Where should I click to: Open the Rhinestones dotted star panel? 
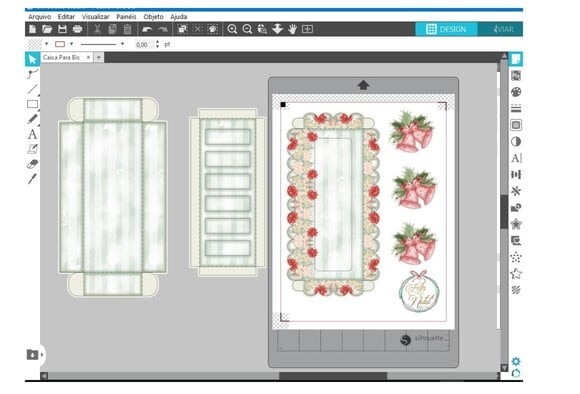(x=516, y=257)
